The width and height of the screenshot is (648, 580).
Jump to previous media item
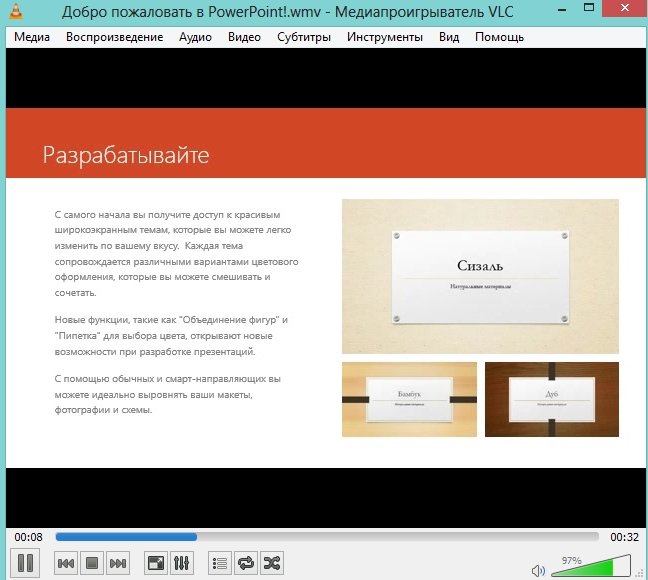[66, 564]
